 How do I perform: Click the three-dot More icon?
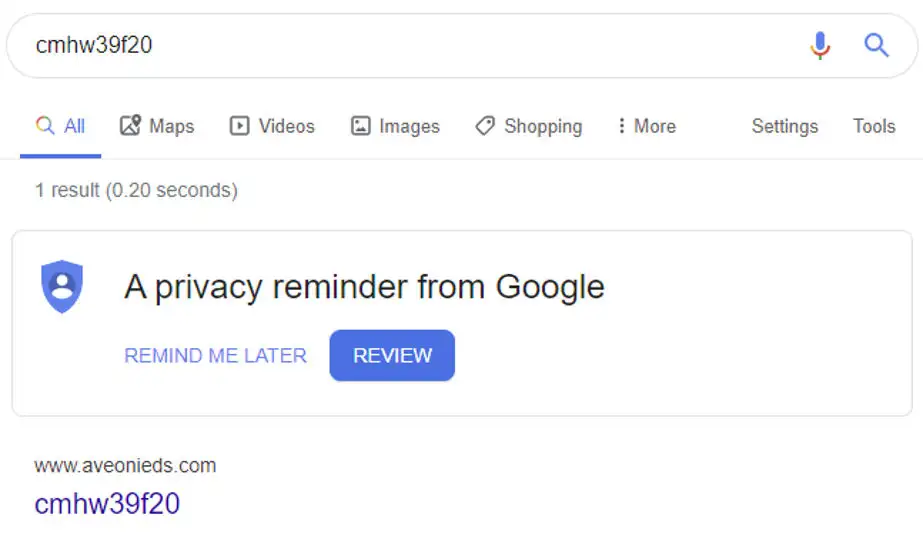(622, 125)
